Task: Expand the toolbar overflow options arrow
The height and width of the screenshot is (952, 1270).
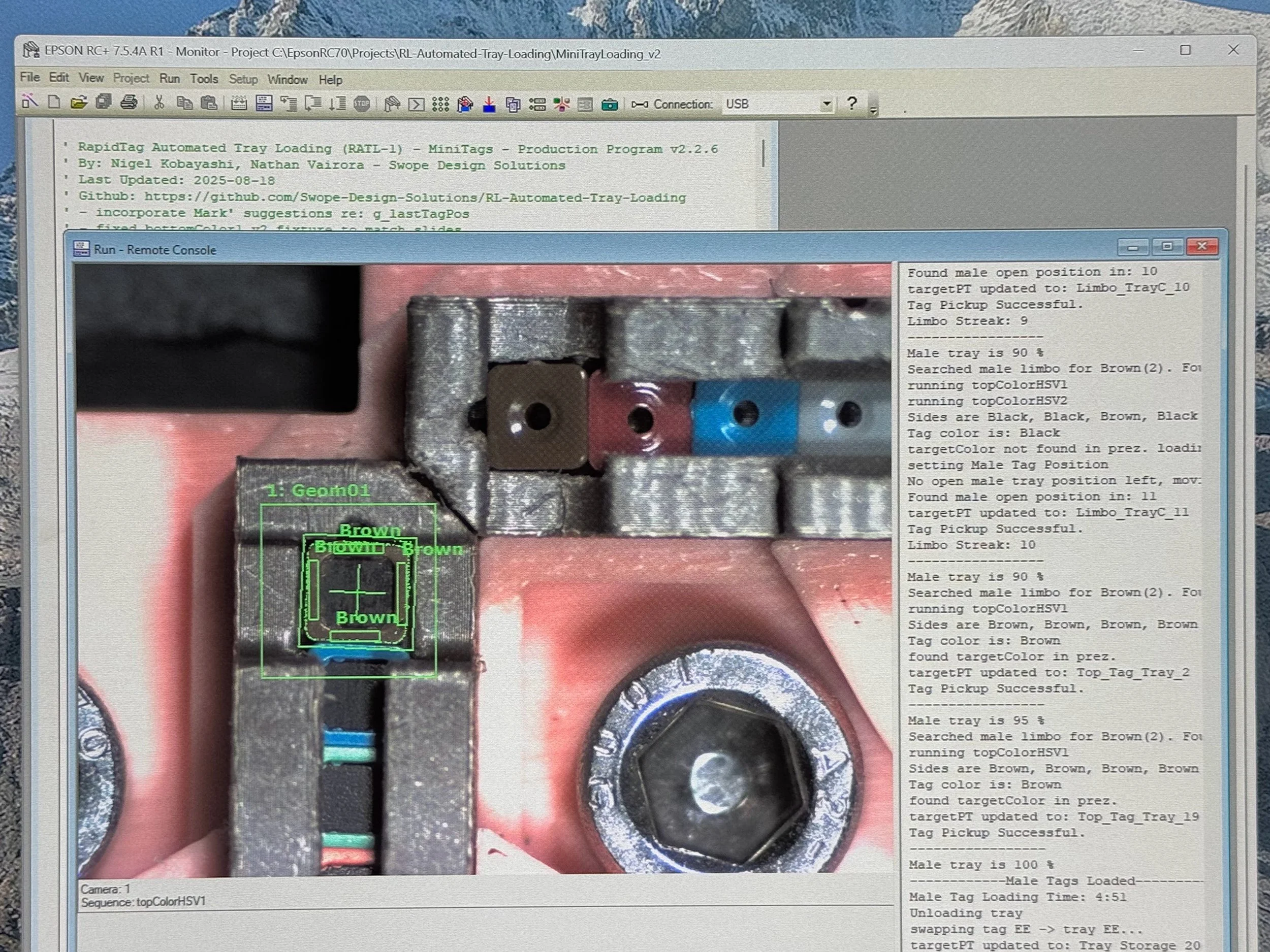Action: click(873, 109)
